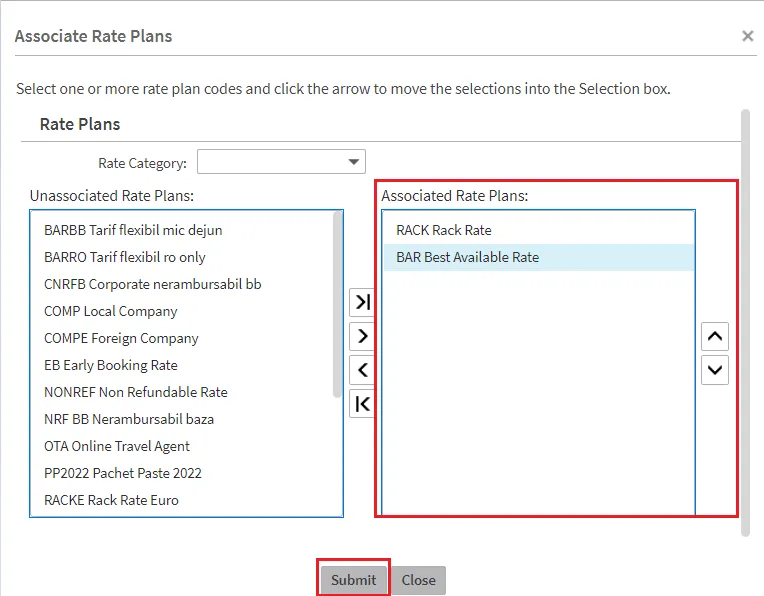Click the move-all-left arrow icon
The height and width of the screenshot is (596, 764).
click(363, 404)
